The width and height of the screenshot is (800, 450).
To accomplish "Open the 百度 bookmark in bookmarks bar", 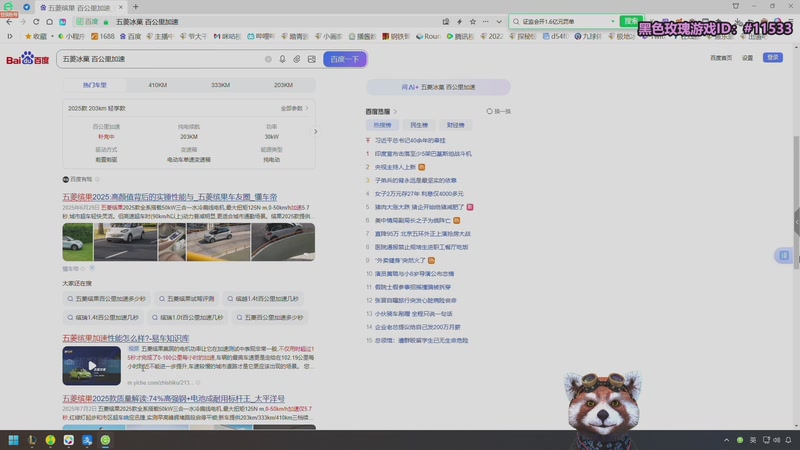I will pyautogui.click(x=131, y=36).
